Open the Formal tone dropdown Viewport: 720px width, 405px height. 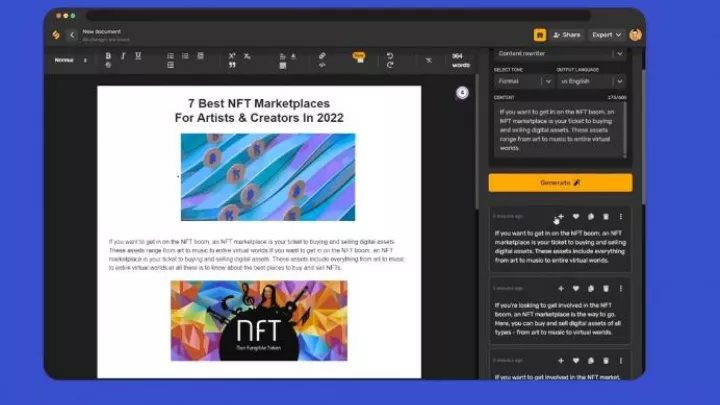[x=523, y=81]
